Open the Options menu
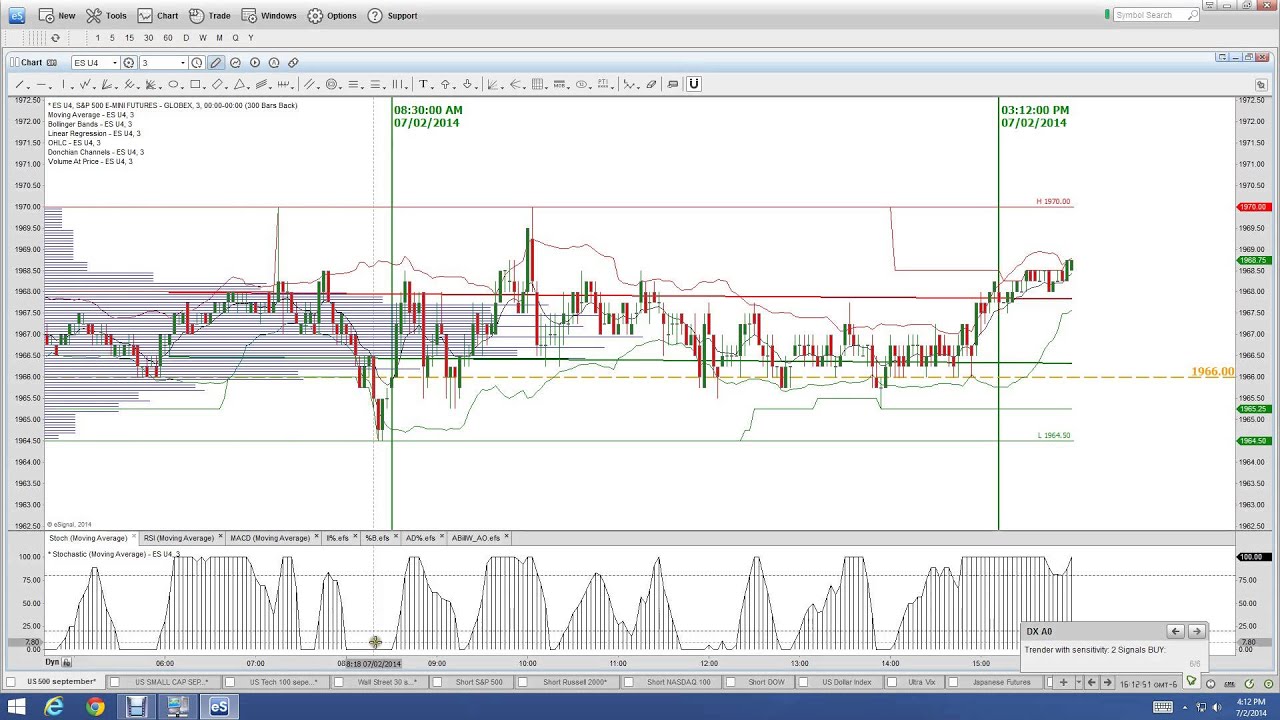This screenshot has height=720, width=1280. pyautogui.click(x=332, y=16)
